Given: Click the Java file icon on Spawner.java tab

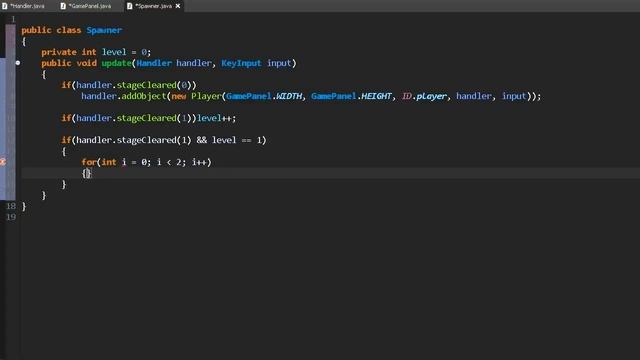Looking at the screenshot, I should [129, 6].
